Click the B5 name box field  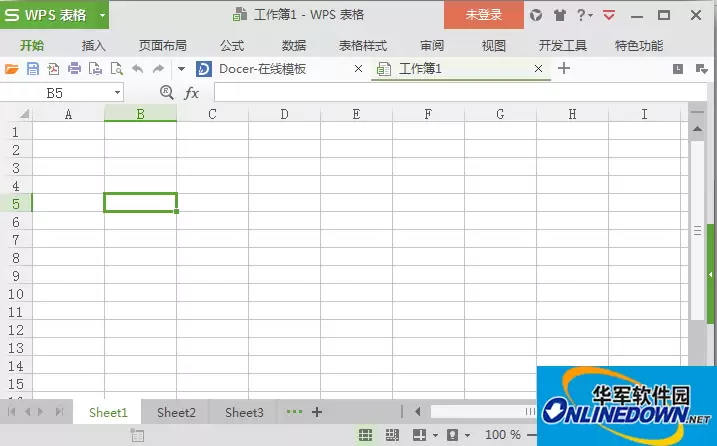55,93
